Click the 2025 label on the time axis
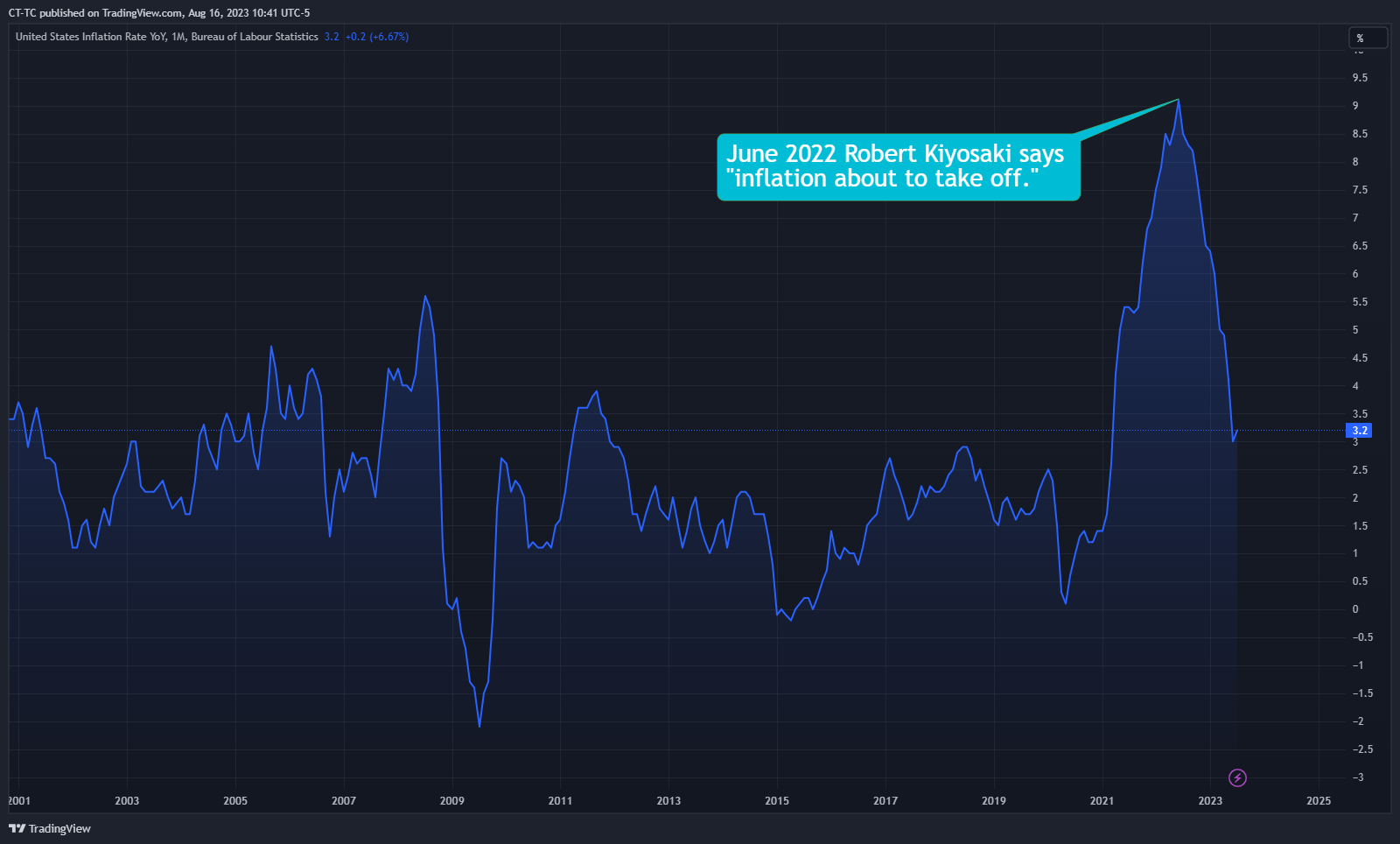Screen dimensions: 1400x844 1318,800
